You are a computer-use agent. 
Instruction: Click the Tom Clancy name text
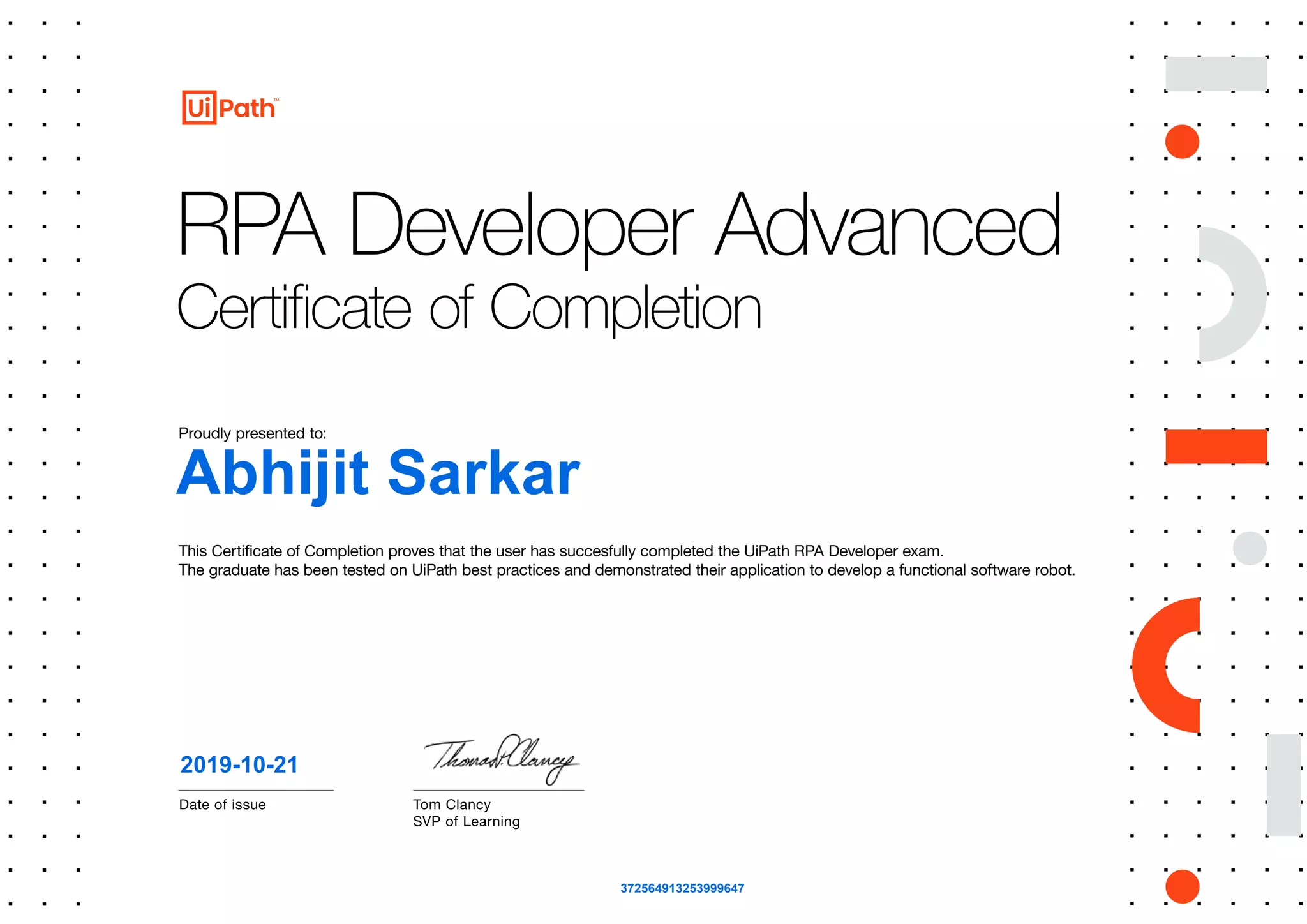(x=451, y=805)
